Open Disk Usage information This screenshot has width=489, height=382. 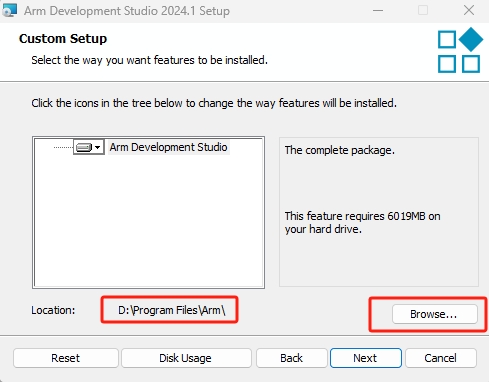[186, 358]
